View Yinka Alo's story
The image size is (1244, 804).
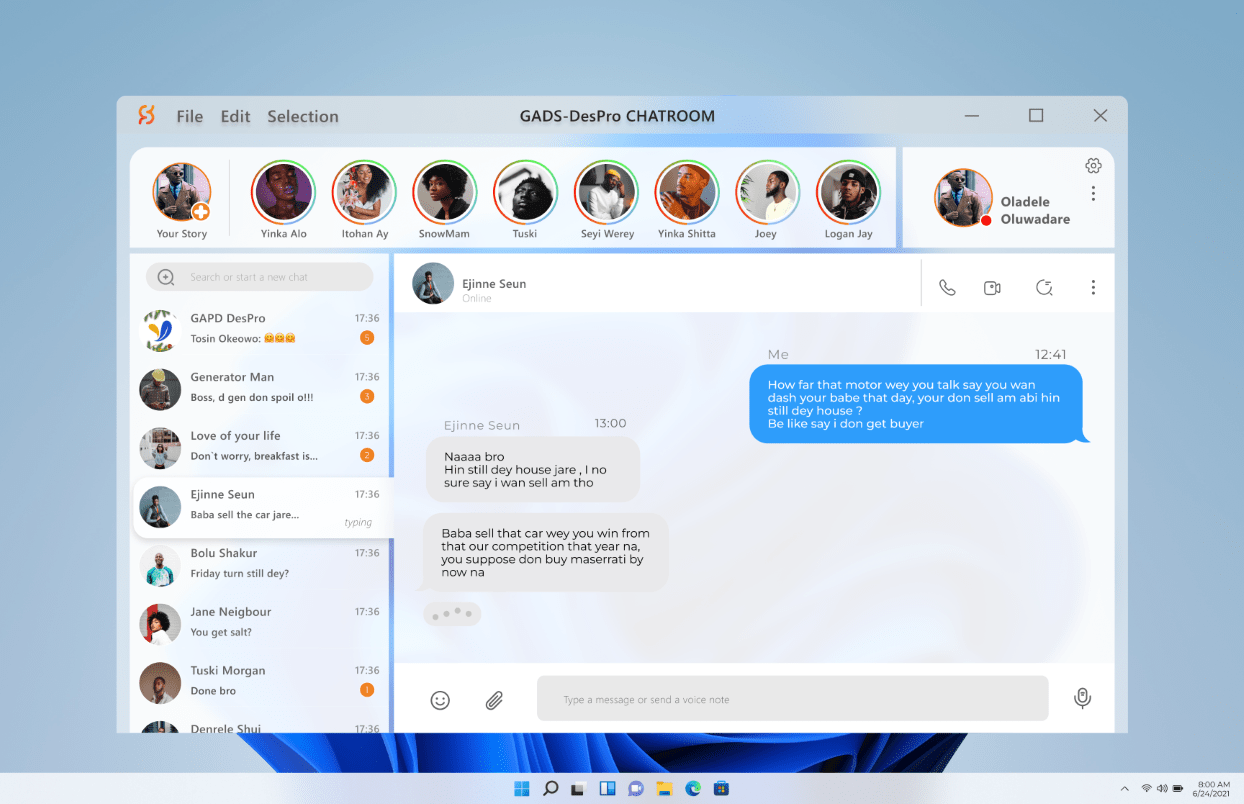(x=284, y=193)
